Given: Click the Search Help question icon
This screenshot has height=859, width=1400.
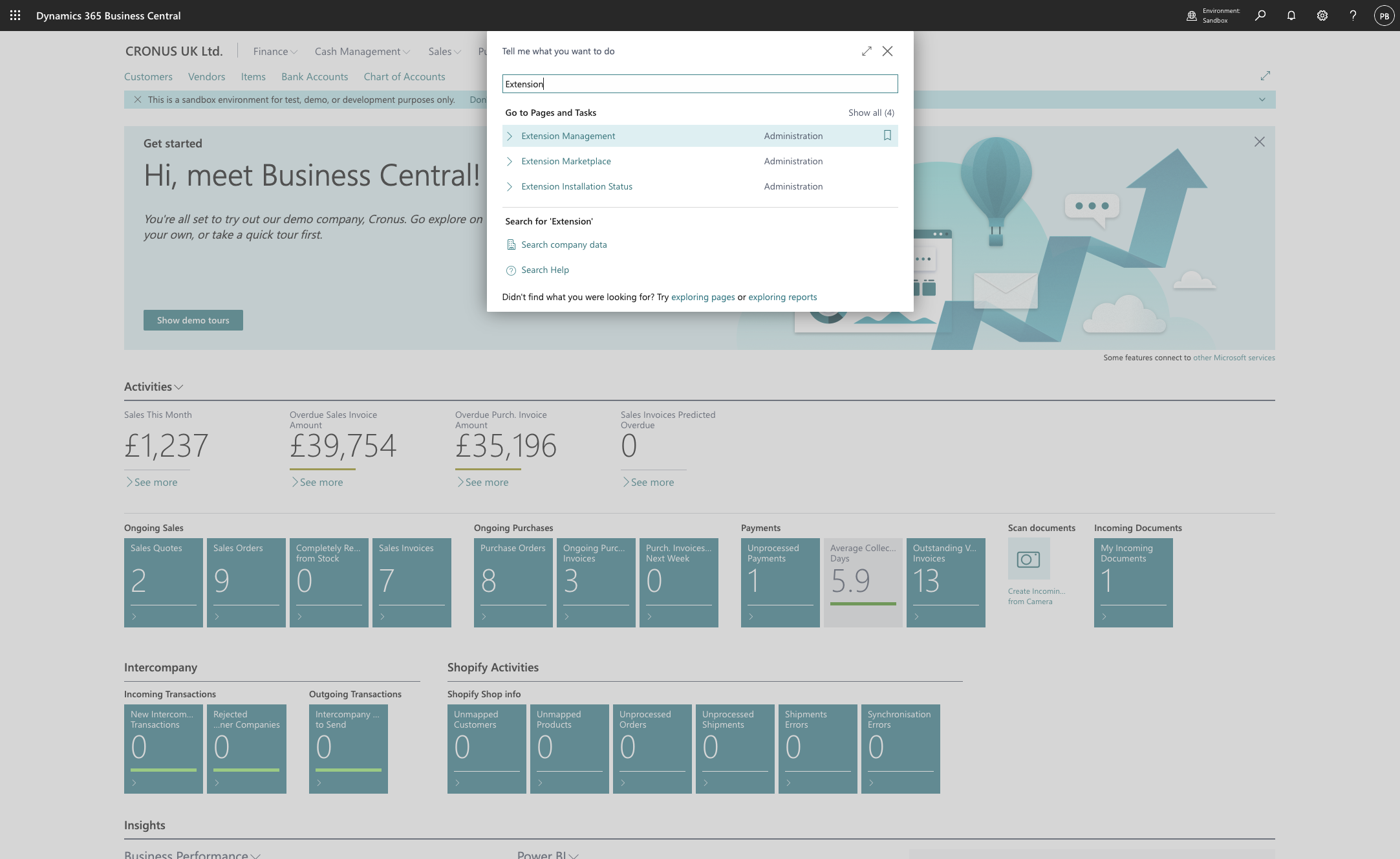Looking at the screenshot, I should 511,270.
